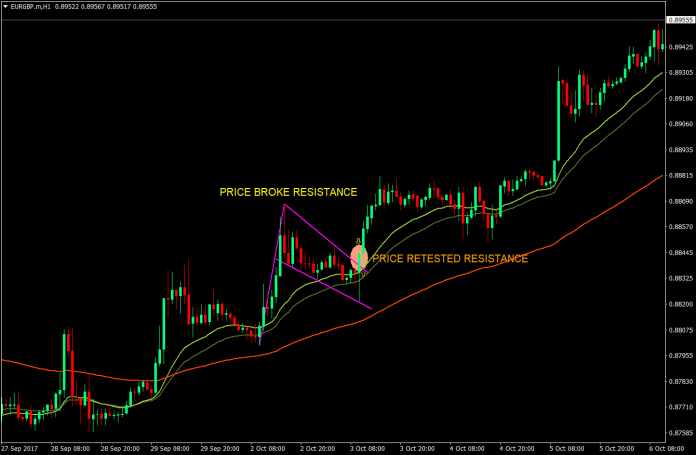Click the dropdown triangle beside EURGBP.m,H1
Viewport: 696px width, 455px height.
(4, 8)
